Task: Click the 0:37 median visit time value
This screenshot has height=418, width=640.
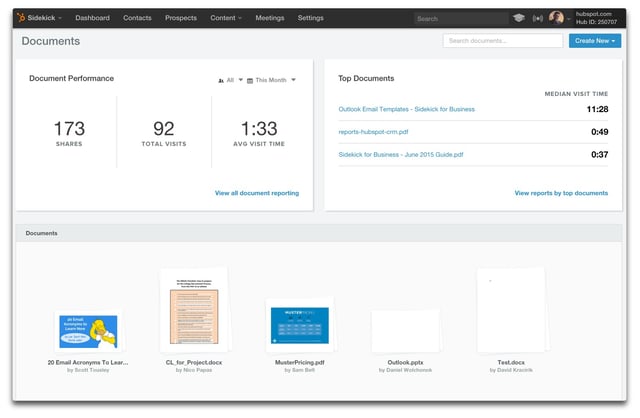Action: click(600, 155)
